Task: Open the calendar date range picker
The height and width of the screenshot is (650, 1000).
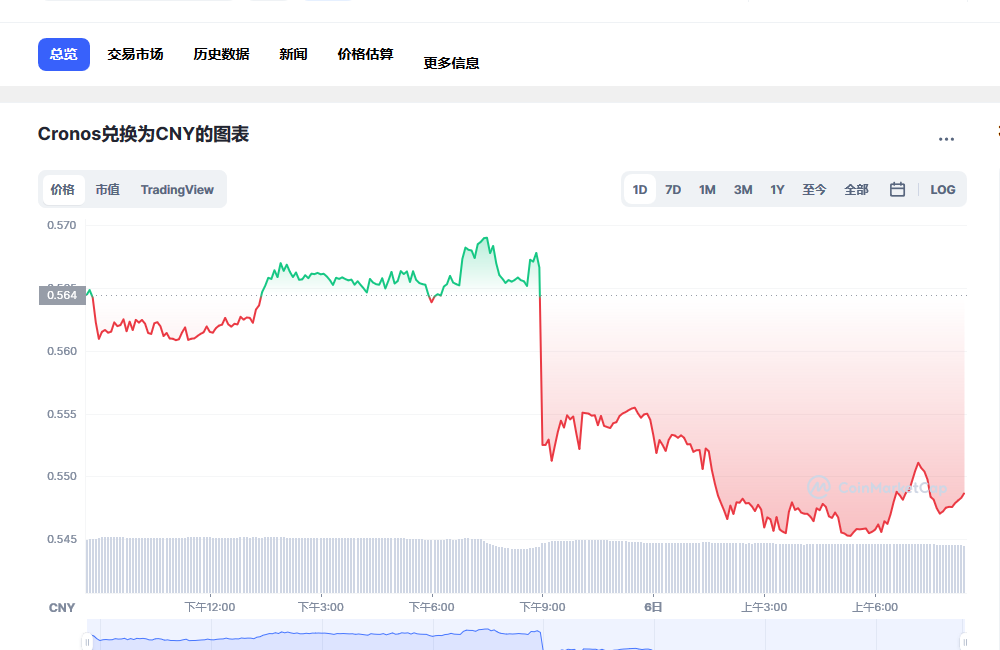Action: [897, 189]
